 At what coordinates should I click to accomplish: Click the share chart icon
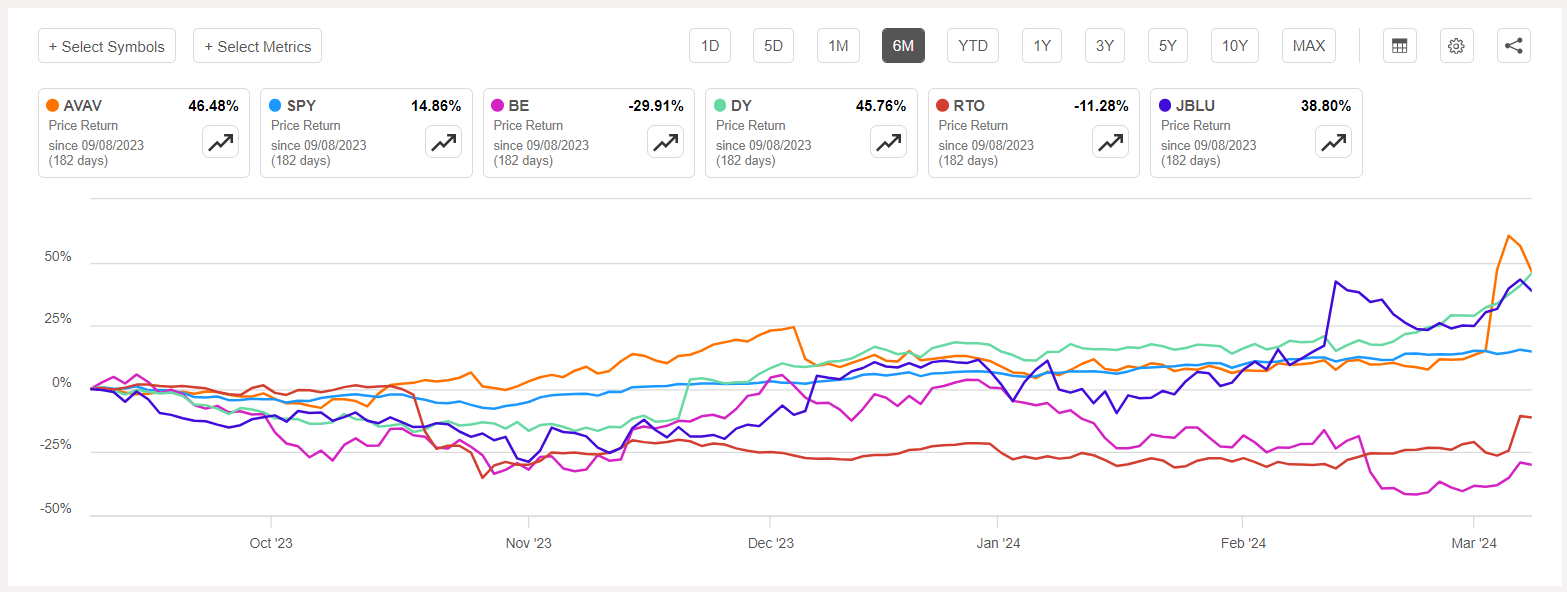1513,46
